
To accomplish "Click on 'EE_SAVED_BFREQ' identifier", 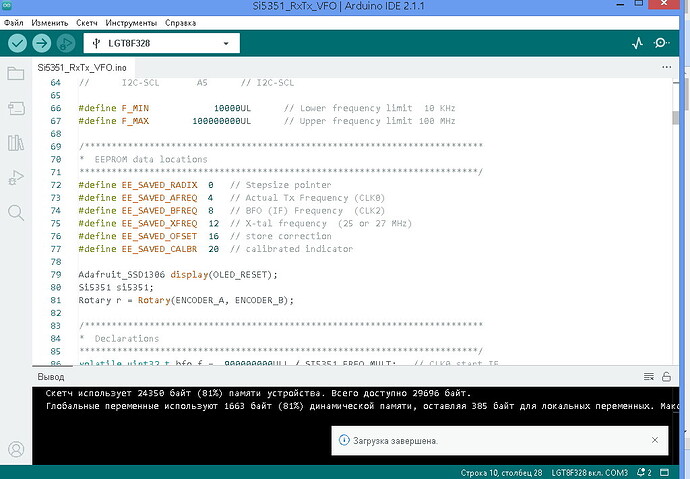I will [x=159, y=211].
